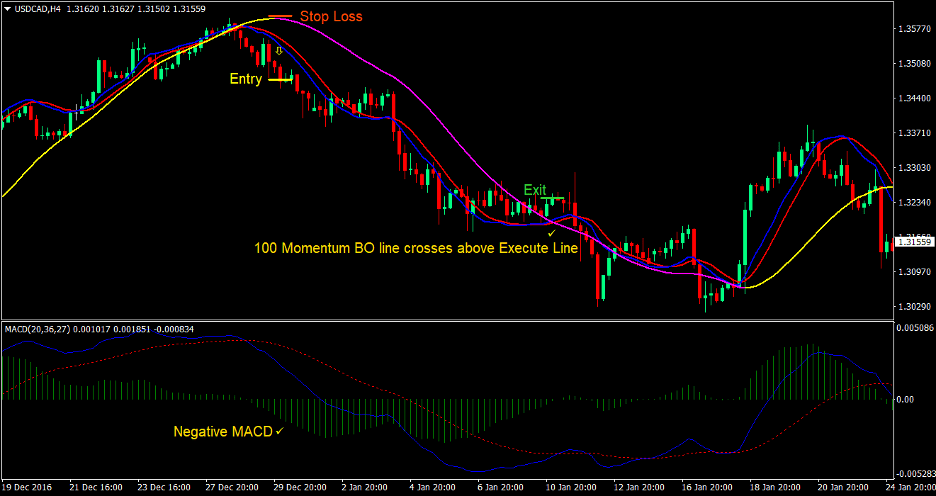
Task: Click price scale value 1.35770
Action: click(915, 28)
